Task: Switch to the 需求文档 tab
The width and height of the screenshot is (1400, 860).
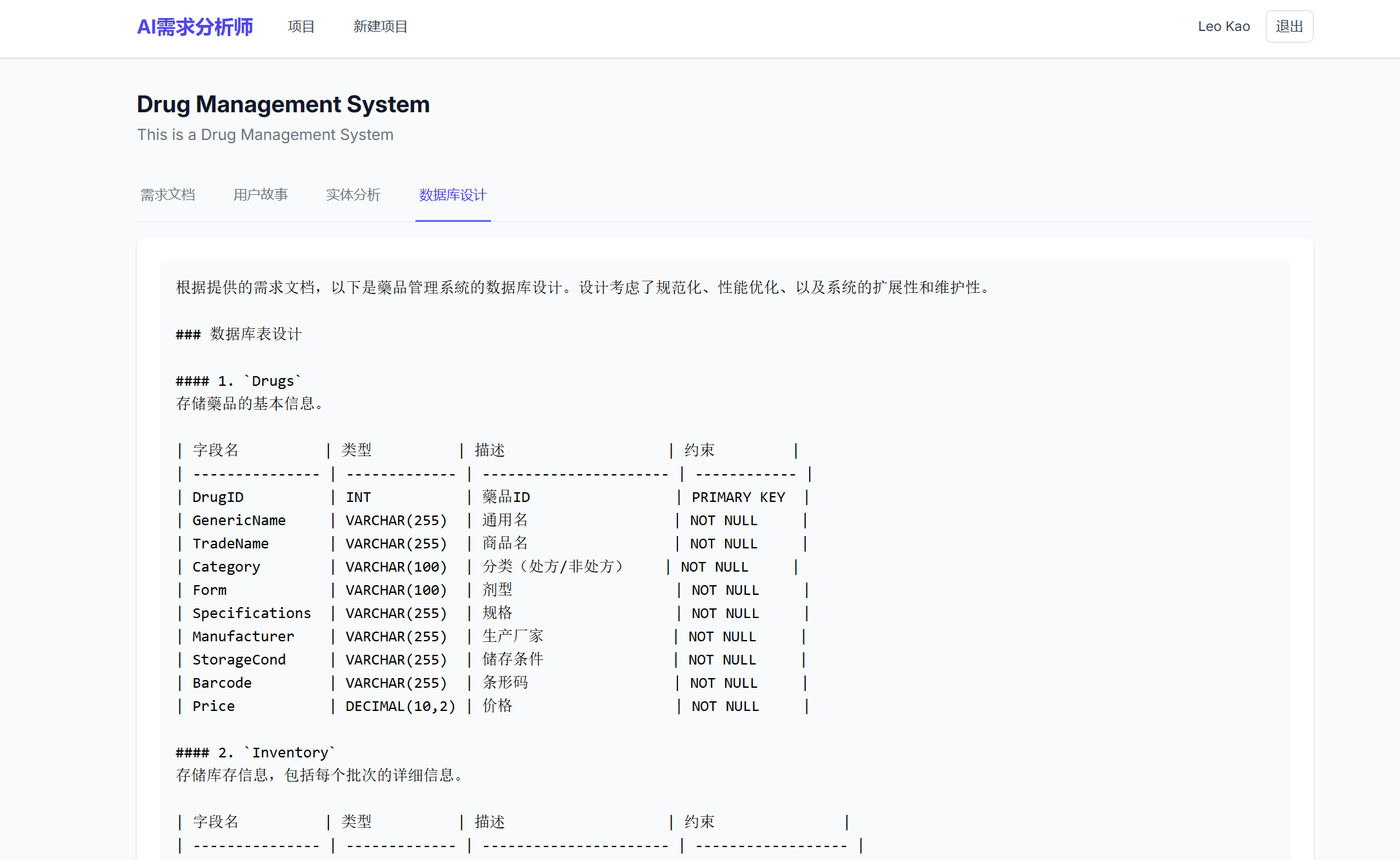Action: tap(168, 195)
